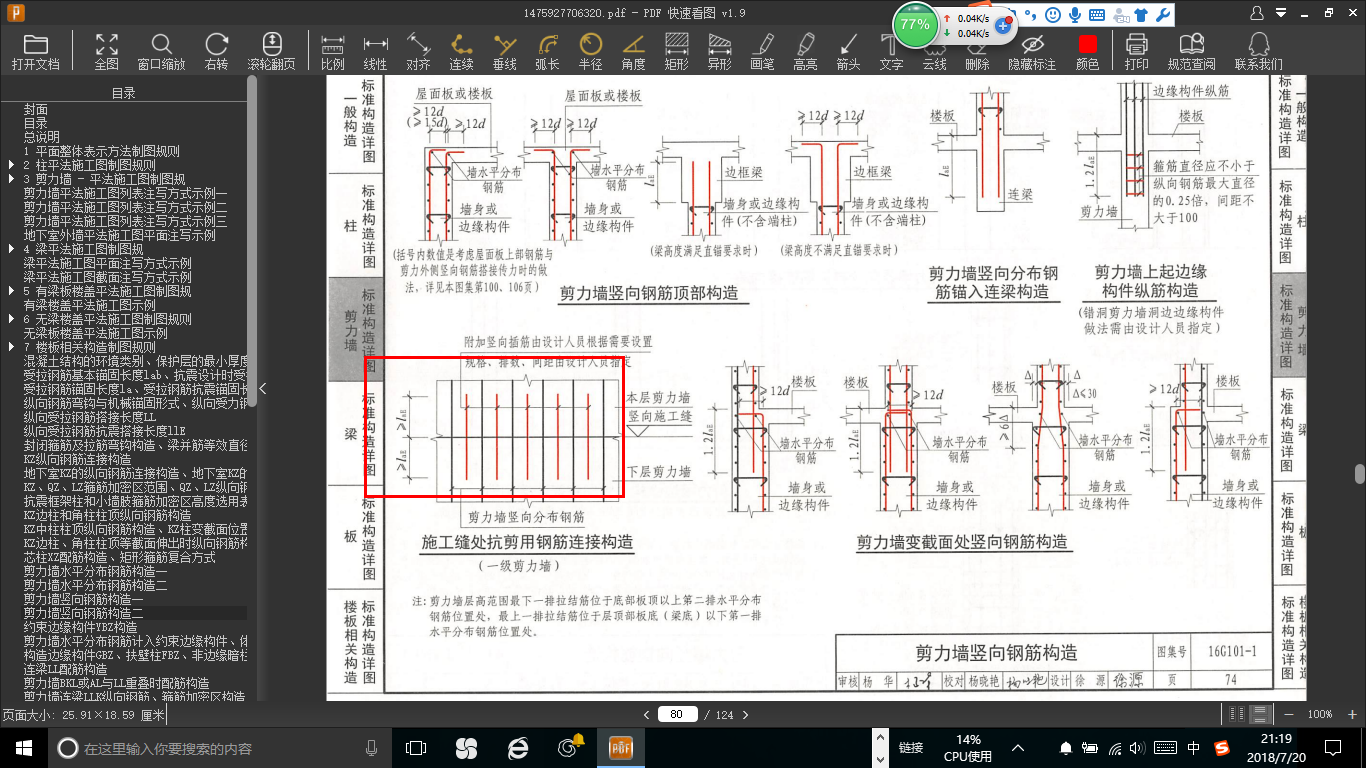The image size is (1366, 768).
Task: Select 剪力墙竖向钢筋构造二 bookmark
Action: (84, 612)
